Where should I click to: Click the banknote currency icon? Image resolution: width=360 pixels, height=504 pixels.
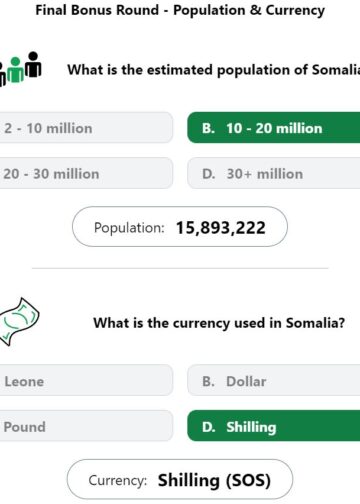pos(19,322)
